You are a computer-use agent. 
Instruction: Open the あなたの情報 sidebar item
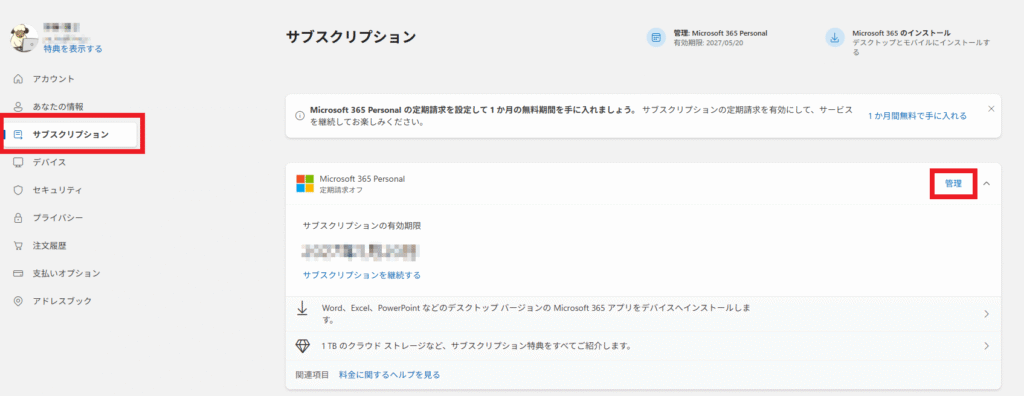58,107
